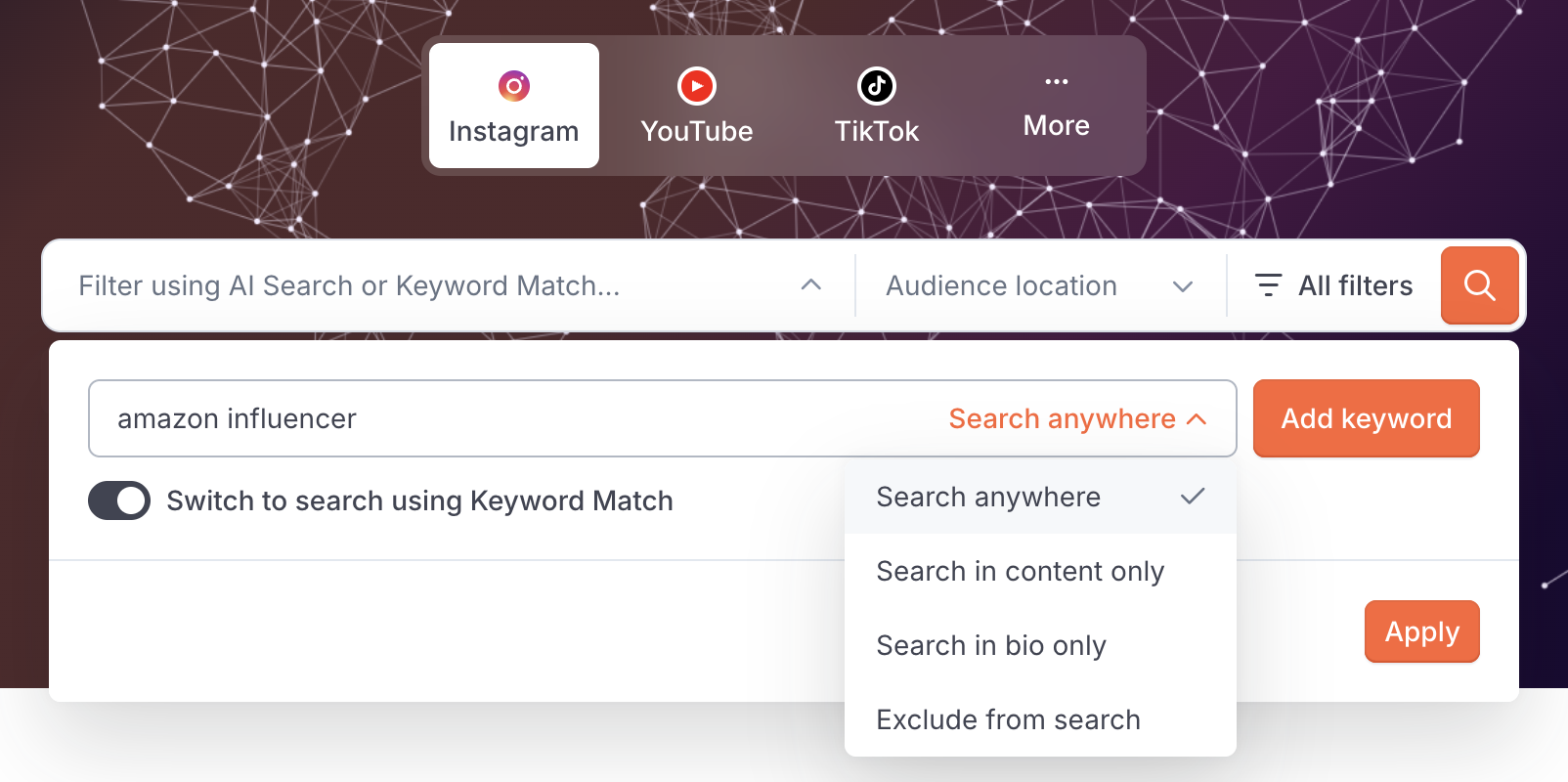
Task: Click the Instagram logo icon
Action: point(514,86)
